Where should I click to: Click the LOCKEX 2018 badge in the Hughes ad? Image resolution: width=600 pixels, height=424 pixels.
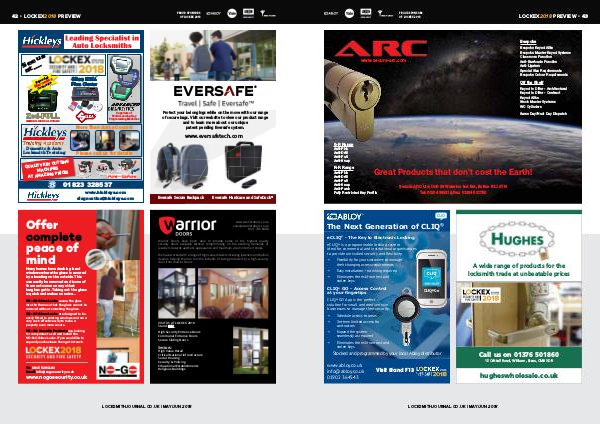point(481,295)
